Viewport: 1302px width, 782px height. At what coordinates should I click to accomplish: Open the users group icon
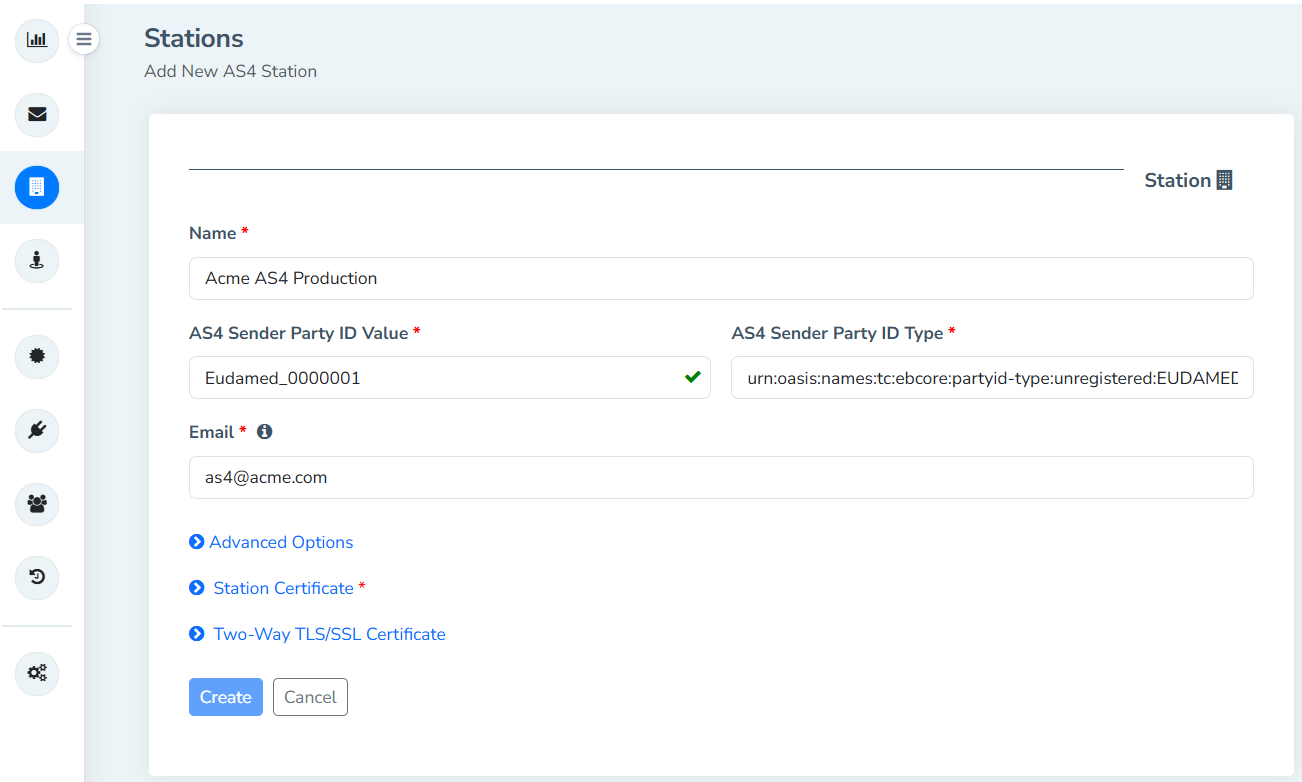(x=37, y=504)
